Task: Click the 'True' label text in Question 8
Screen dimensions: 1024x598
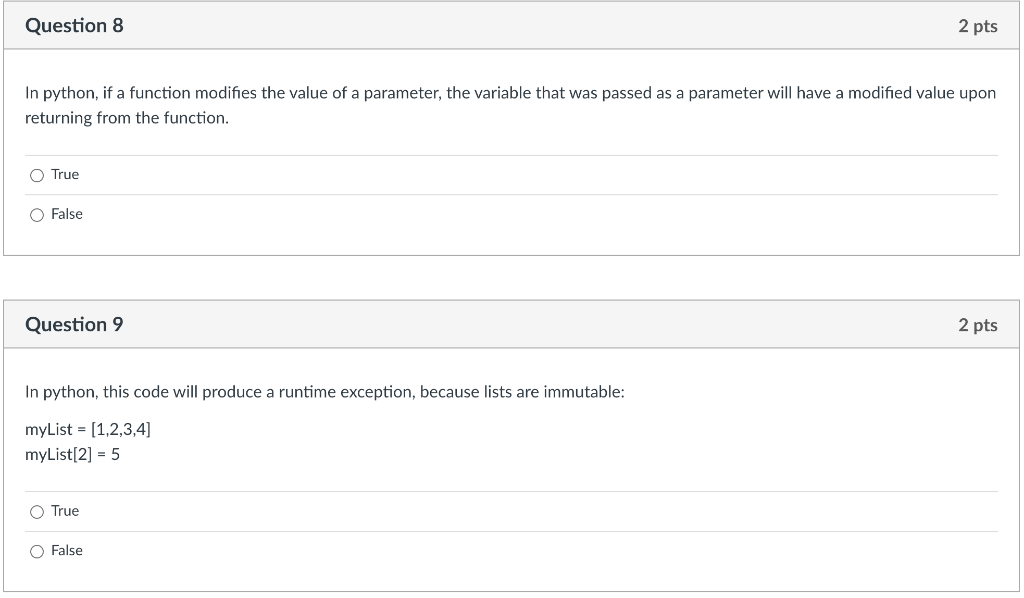Action: [x=65, y=174]
